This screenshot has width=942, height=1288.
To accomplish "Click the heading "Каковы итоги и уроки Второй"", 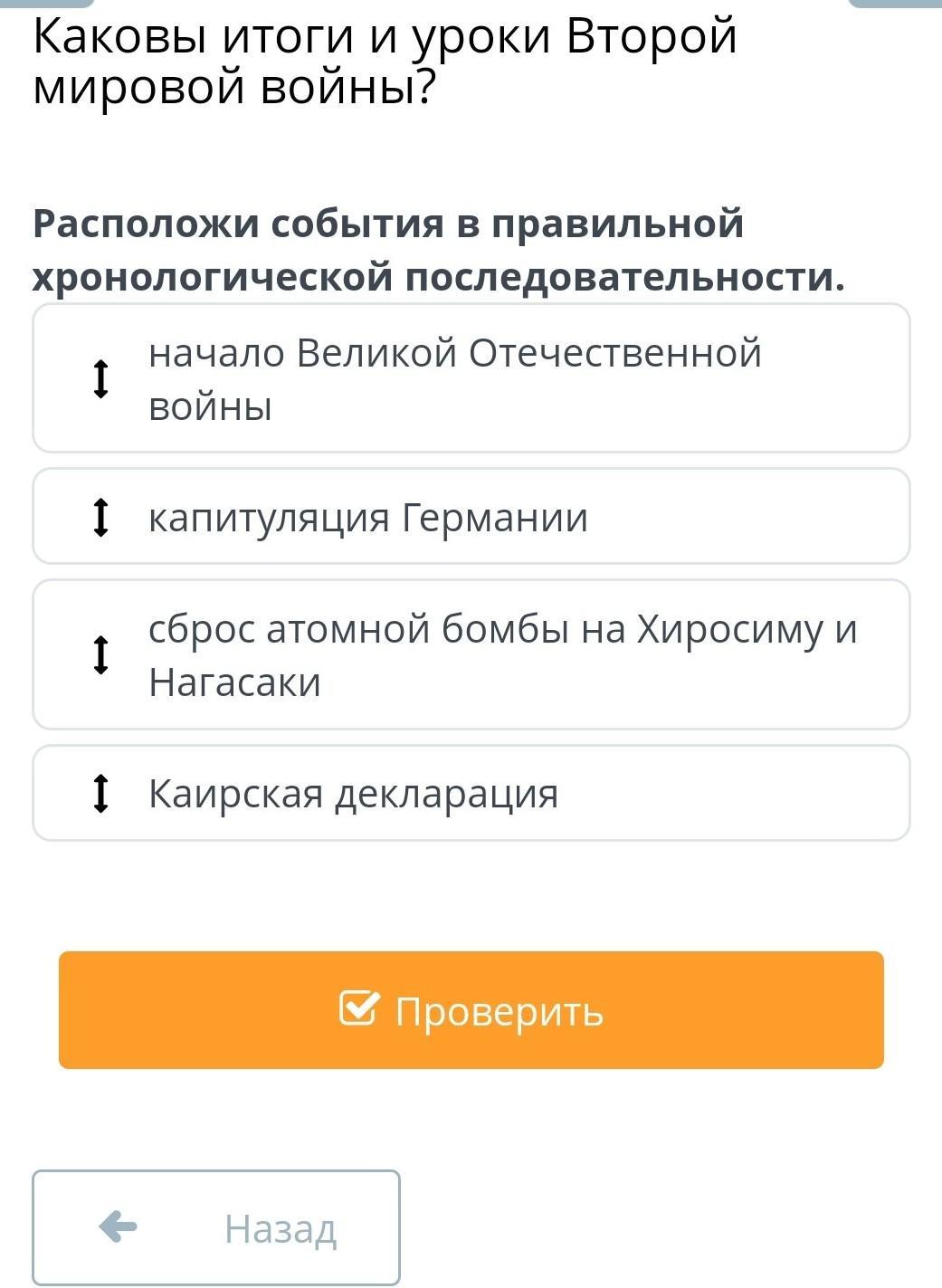I will click(385, 38).
